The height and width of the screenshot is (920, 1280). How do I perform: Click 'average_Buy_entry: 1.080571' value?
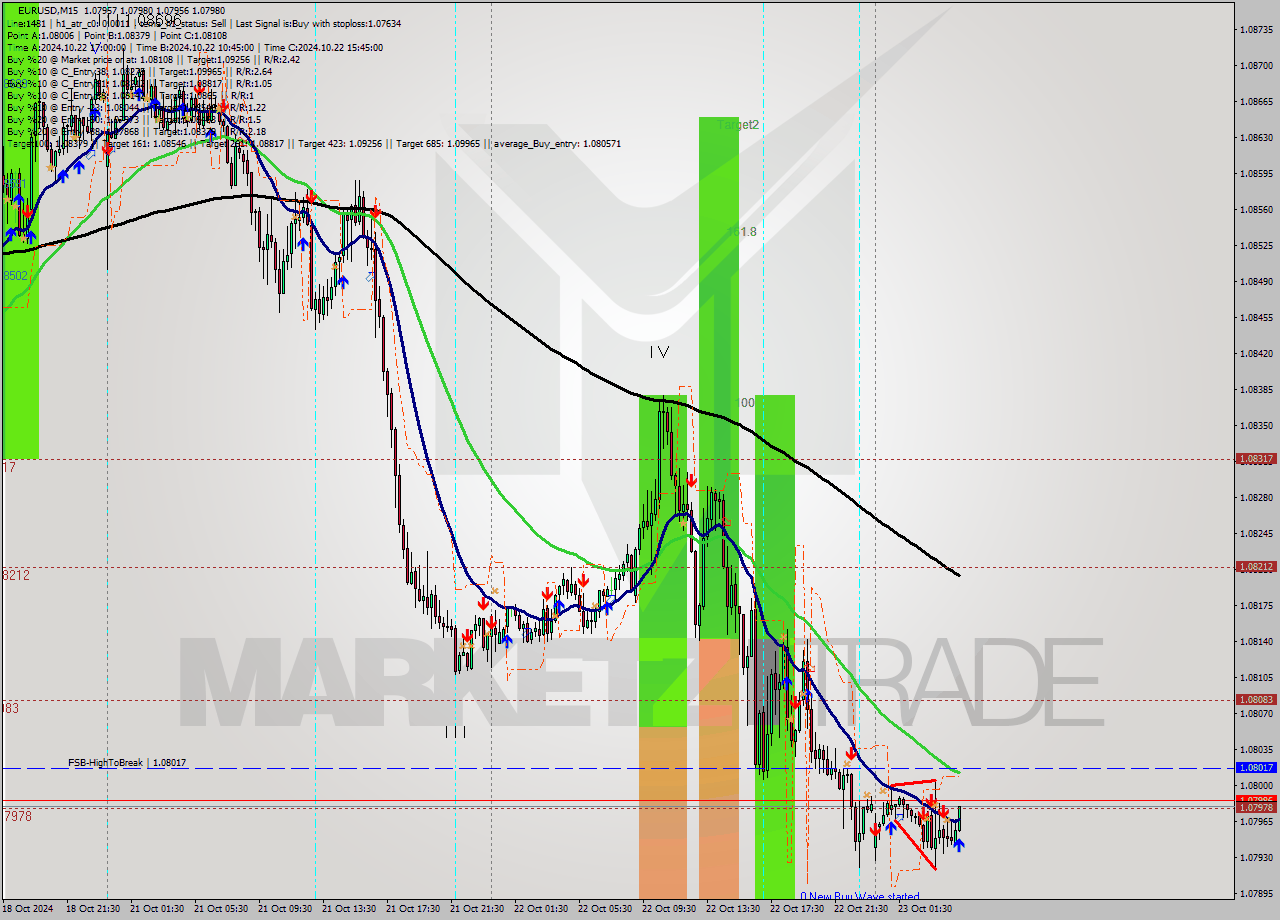tap(555, 143)
